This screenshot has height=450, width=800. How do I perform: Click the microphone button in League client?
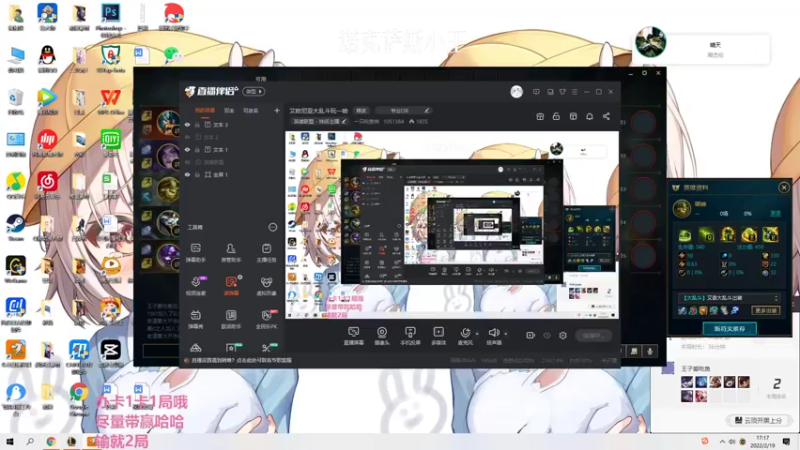pyautogui.click(x=649, y=351)
